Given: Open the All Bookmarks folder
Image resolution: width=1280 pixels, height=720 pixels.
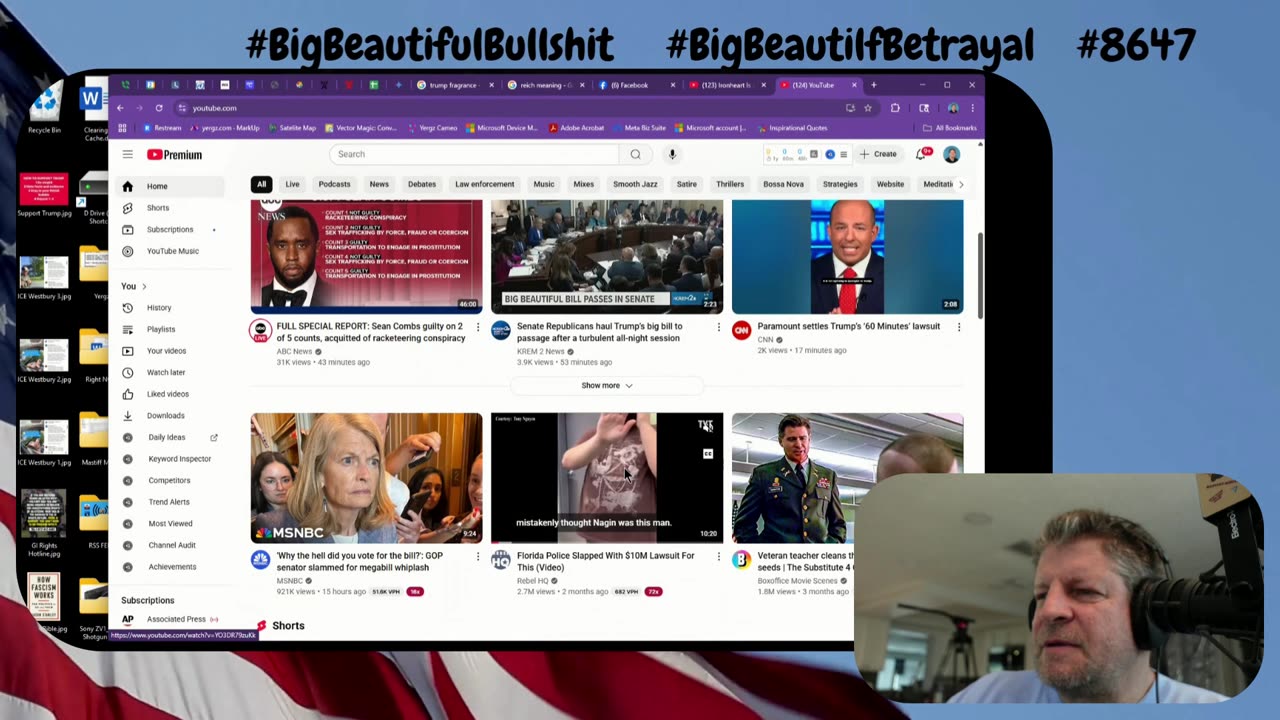Looking at the screenshot, I should pyautogui.click(x=950, y=128).
